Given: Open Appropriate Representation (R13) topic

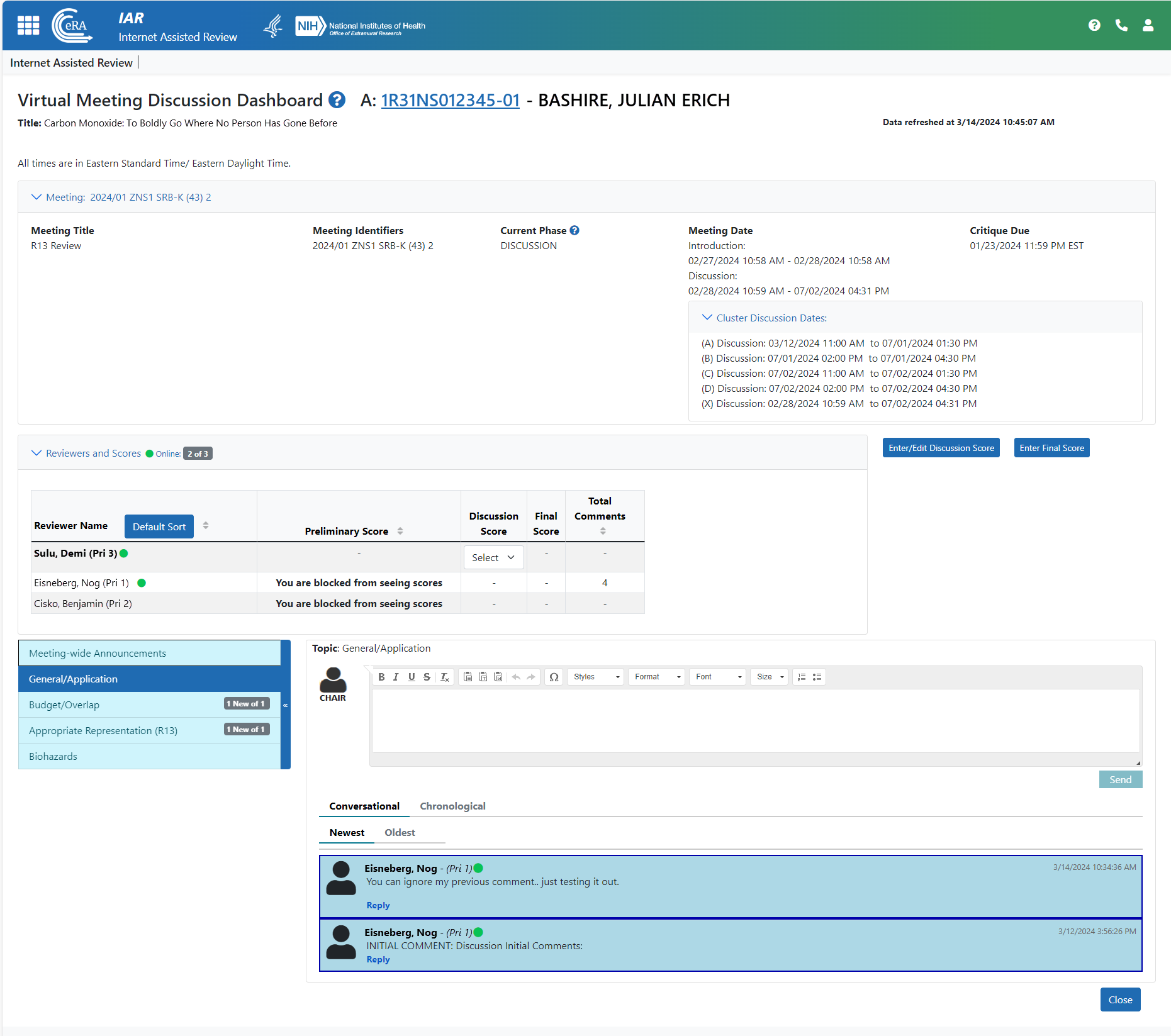Looking at the screenshot, I should [150, 730].
